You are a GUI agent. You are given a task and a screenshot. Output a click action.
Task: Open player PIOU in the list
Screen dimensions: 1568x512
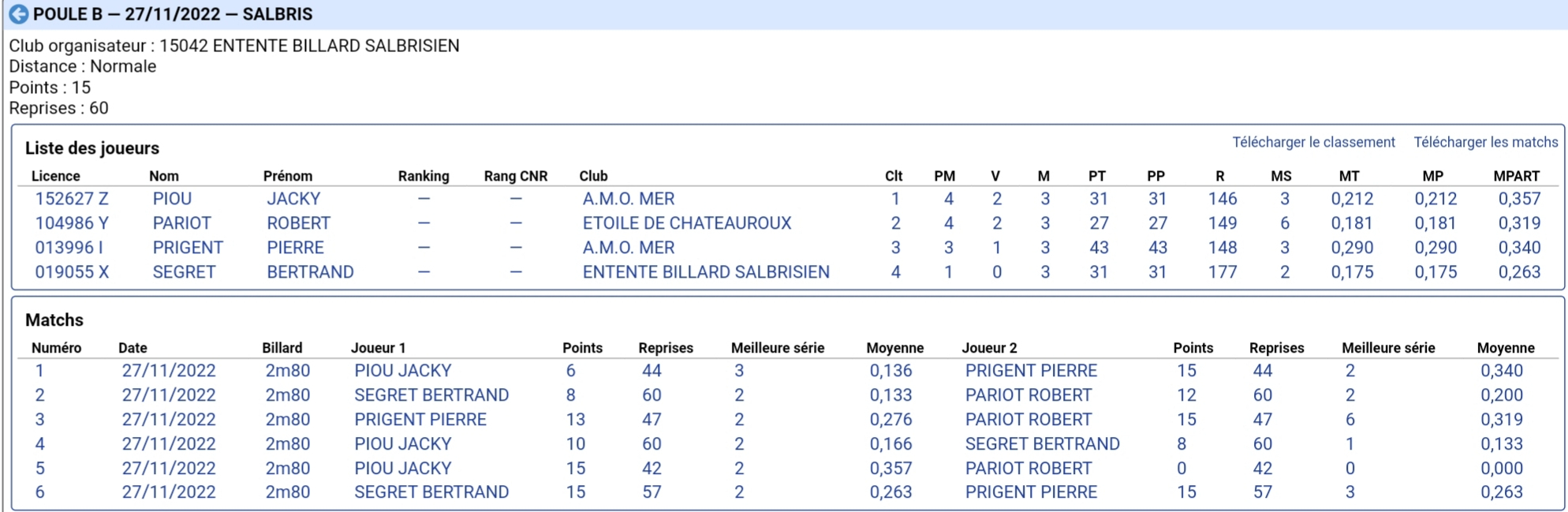(172, 199)
